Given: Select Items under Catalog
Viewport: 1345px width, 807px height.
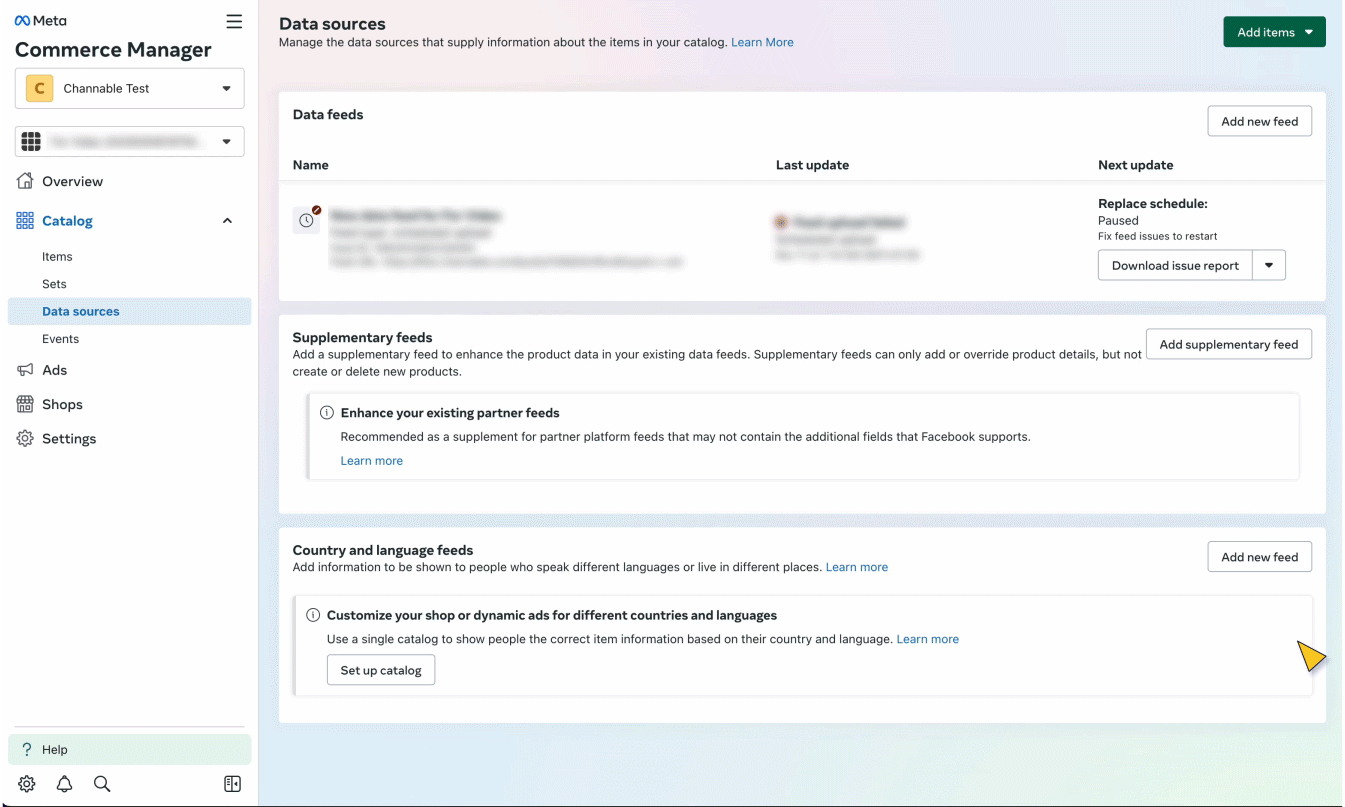Looking at the screenshot, I should click(57, 257).
